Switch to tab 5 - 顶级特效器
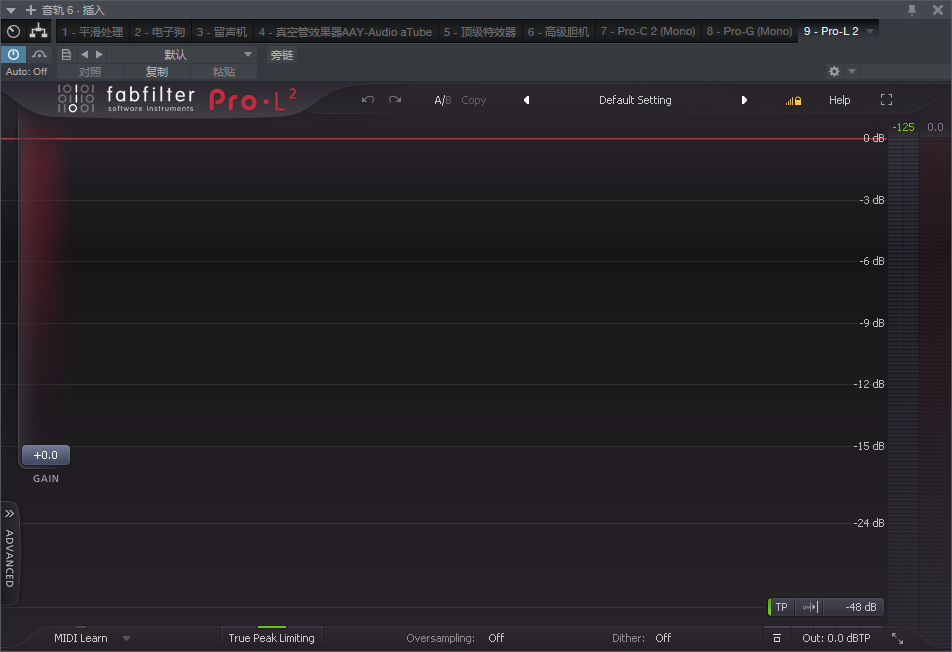 480,32
